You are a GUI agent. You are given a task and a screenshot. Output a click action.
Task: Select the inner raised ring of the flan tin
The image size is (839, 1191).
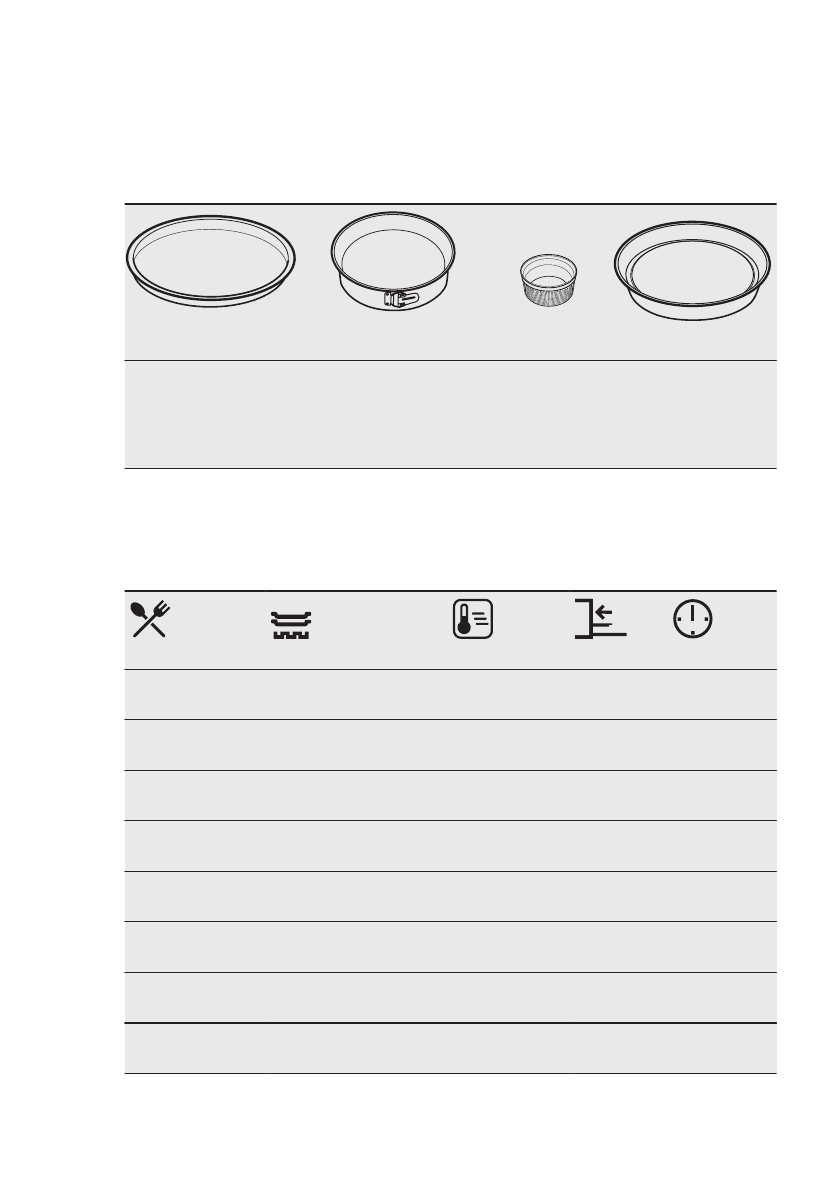click(x=691, y=272)
